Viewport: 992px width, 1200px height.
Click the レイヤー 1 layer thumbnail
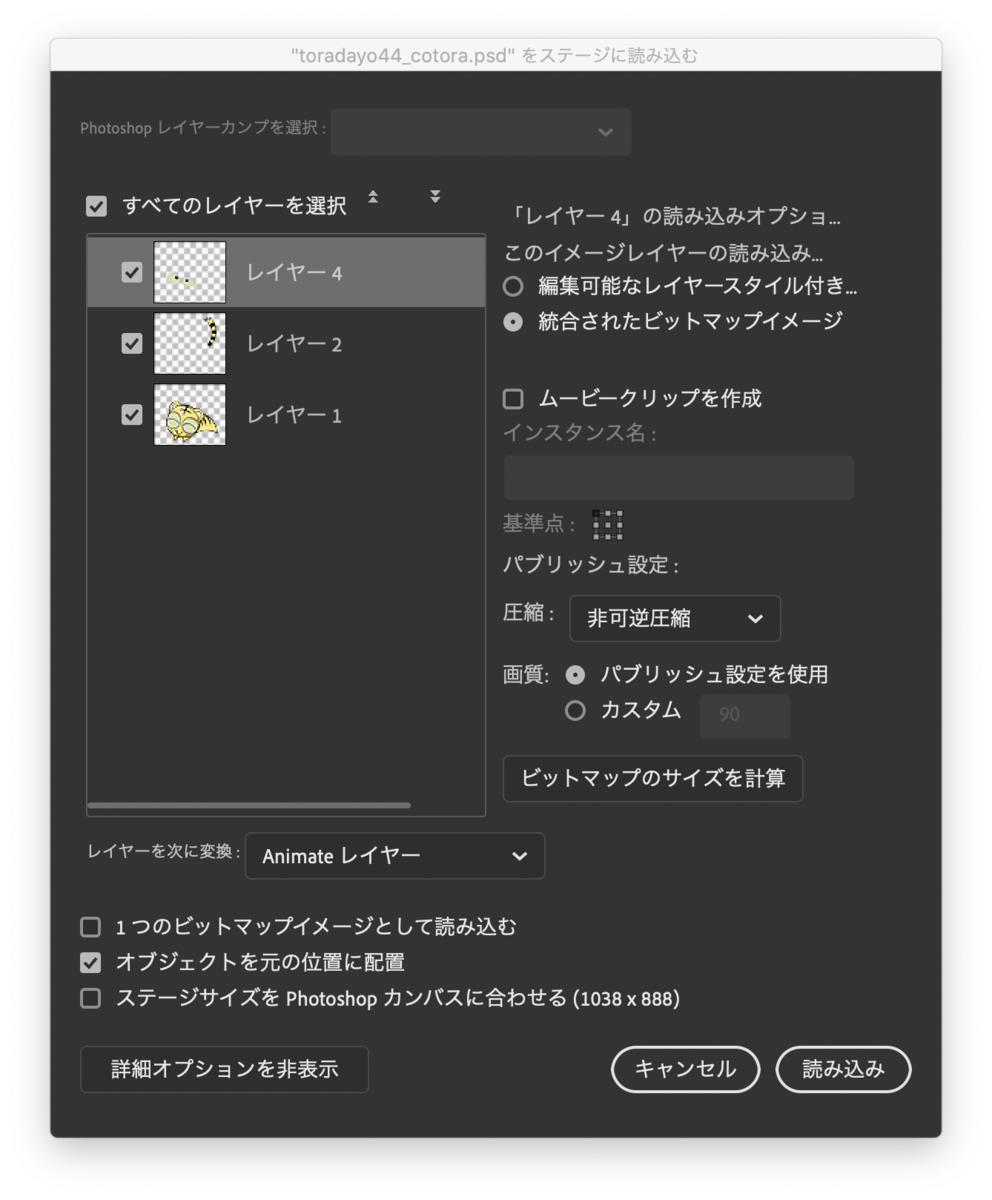tap(189, 414)
